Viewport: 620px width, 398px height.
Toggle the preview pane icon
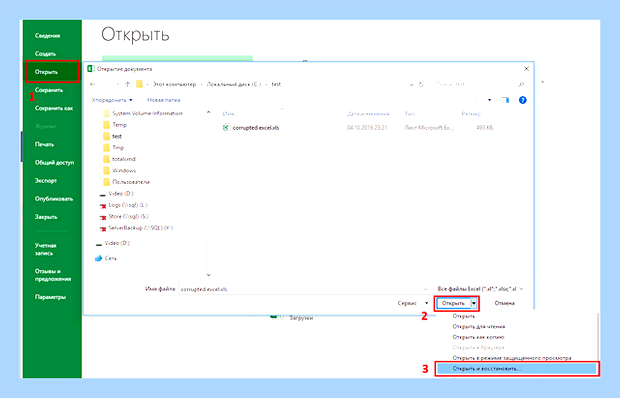[505, 100]
